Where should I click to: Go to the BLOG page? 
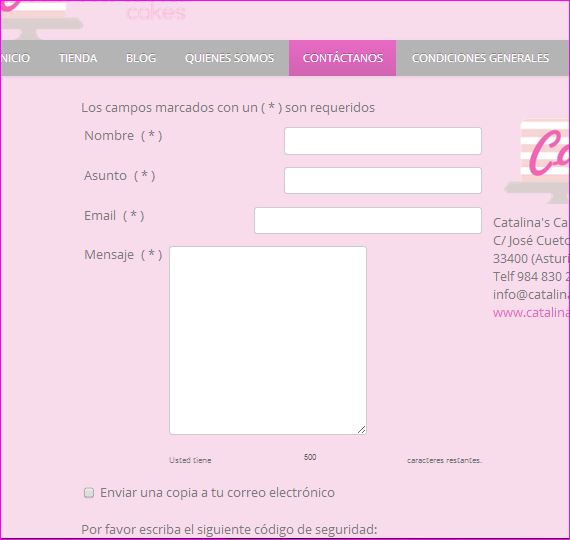pos(141,58)
